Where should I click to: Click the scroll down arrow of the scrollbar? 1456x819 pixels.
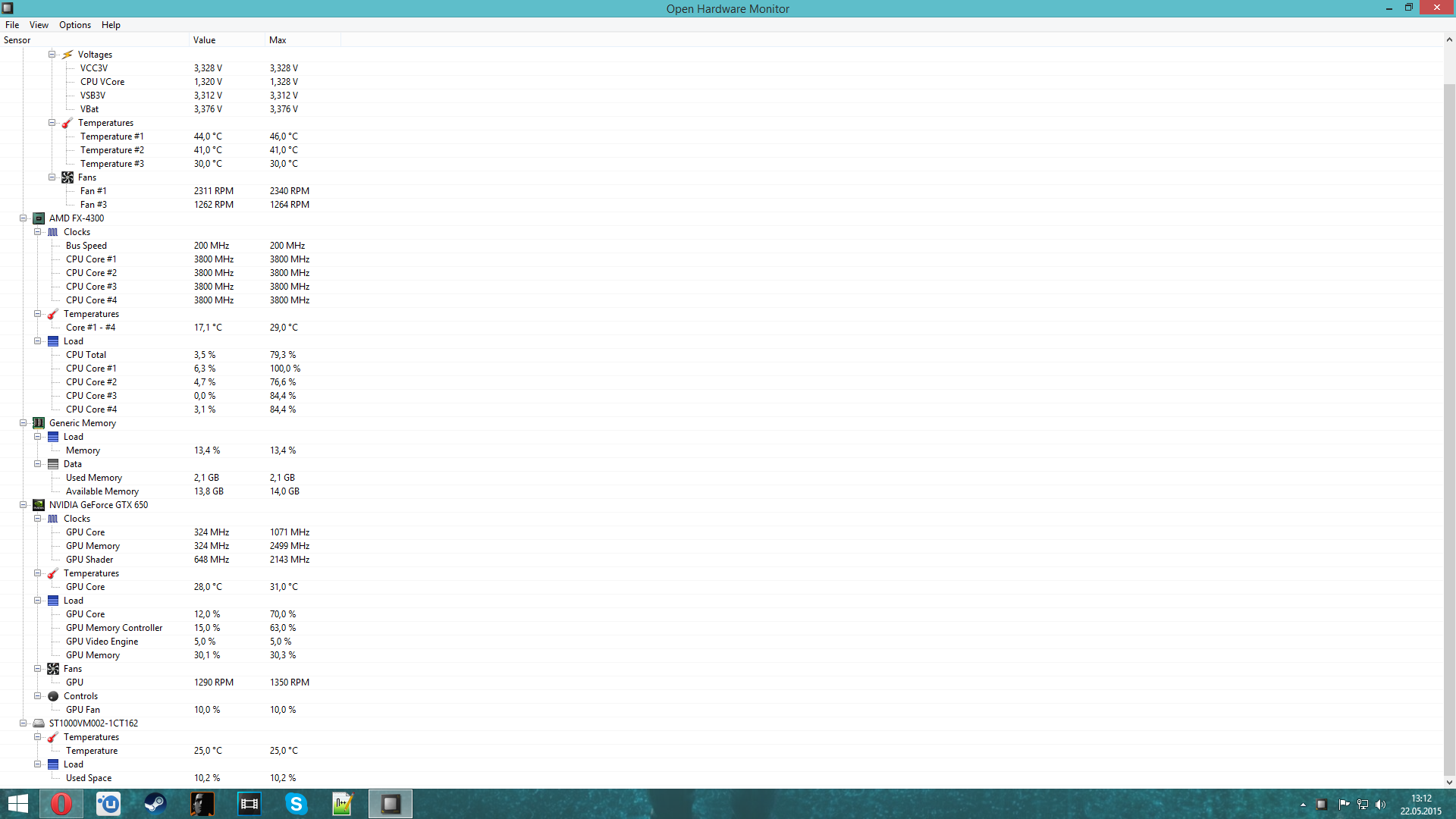pyautogui.click(x=1449, y=782)
